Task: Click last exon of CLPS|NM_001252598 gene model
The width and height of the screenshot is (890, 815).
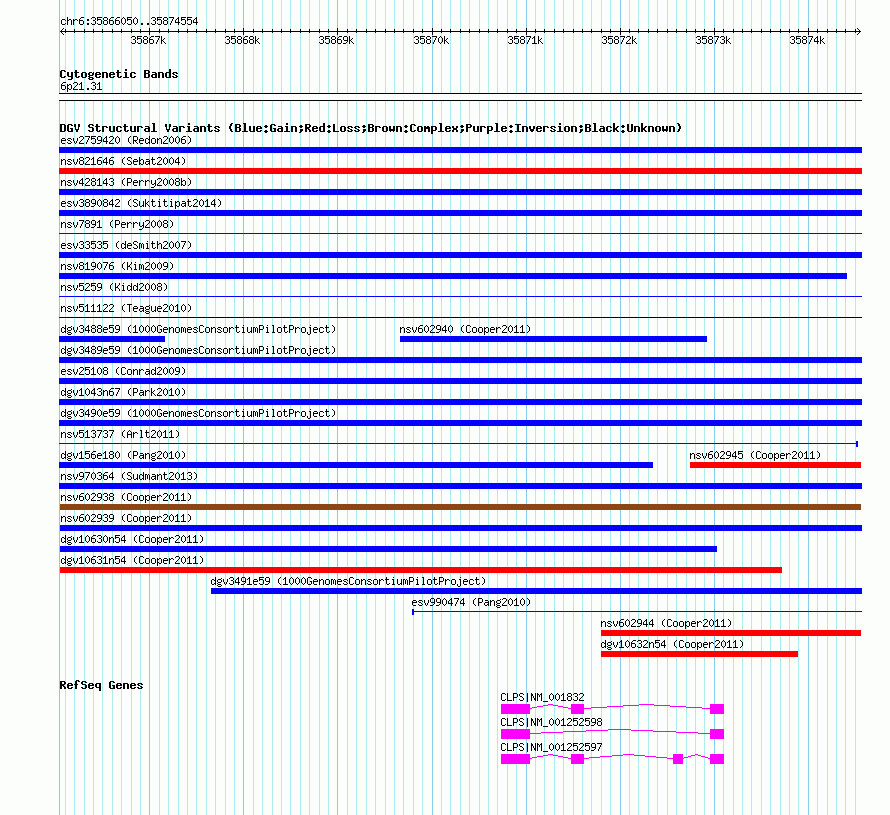Action: (717, 734)
